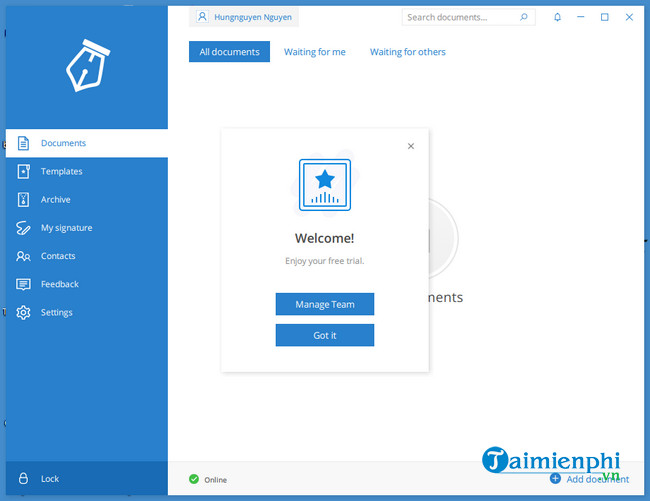
Task: Switch to Waiting for me tab
Action: coord(314,52)
